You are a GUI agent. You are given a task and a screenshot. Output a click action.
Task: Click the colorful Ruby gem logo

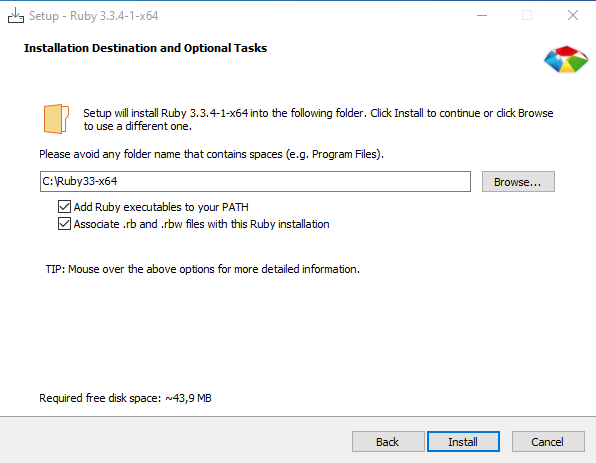pos(566,60)
